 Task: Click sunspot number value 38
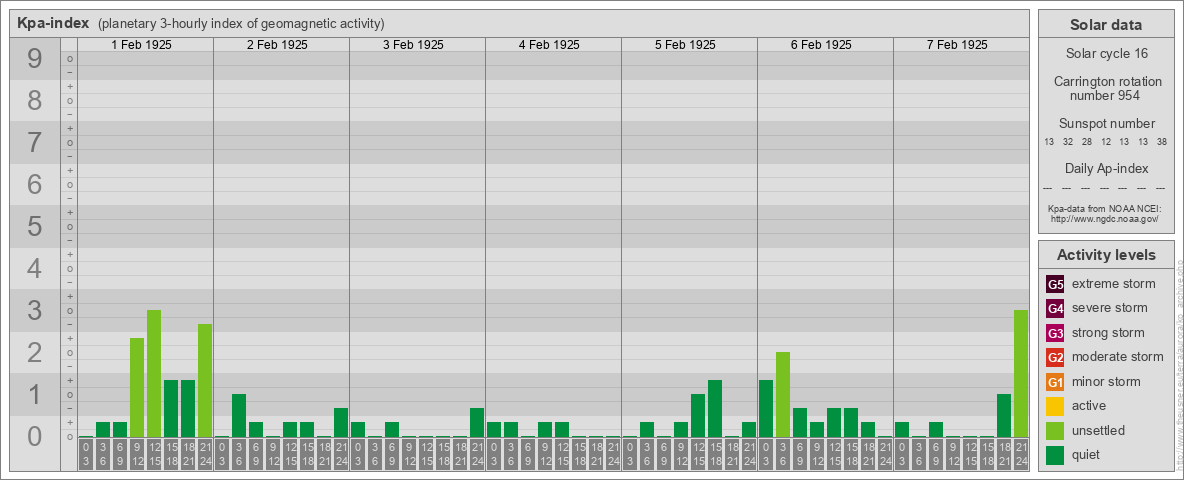pos(1164,142)
